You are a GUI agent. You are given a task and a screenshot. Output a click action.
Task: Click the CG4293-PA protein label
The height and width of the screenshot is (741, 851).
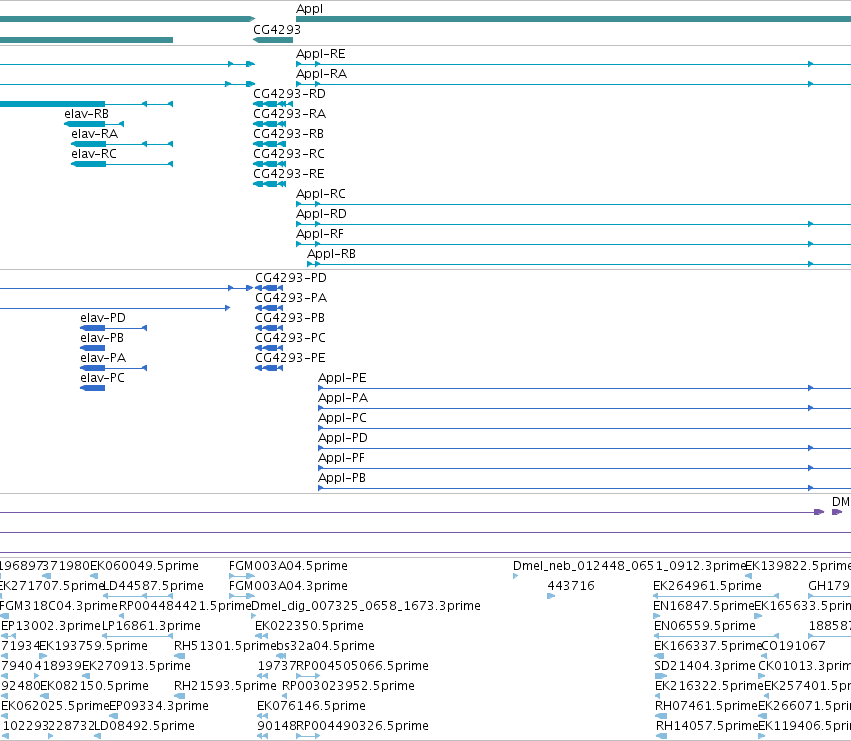pos(291,299)
